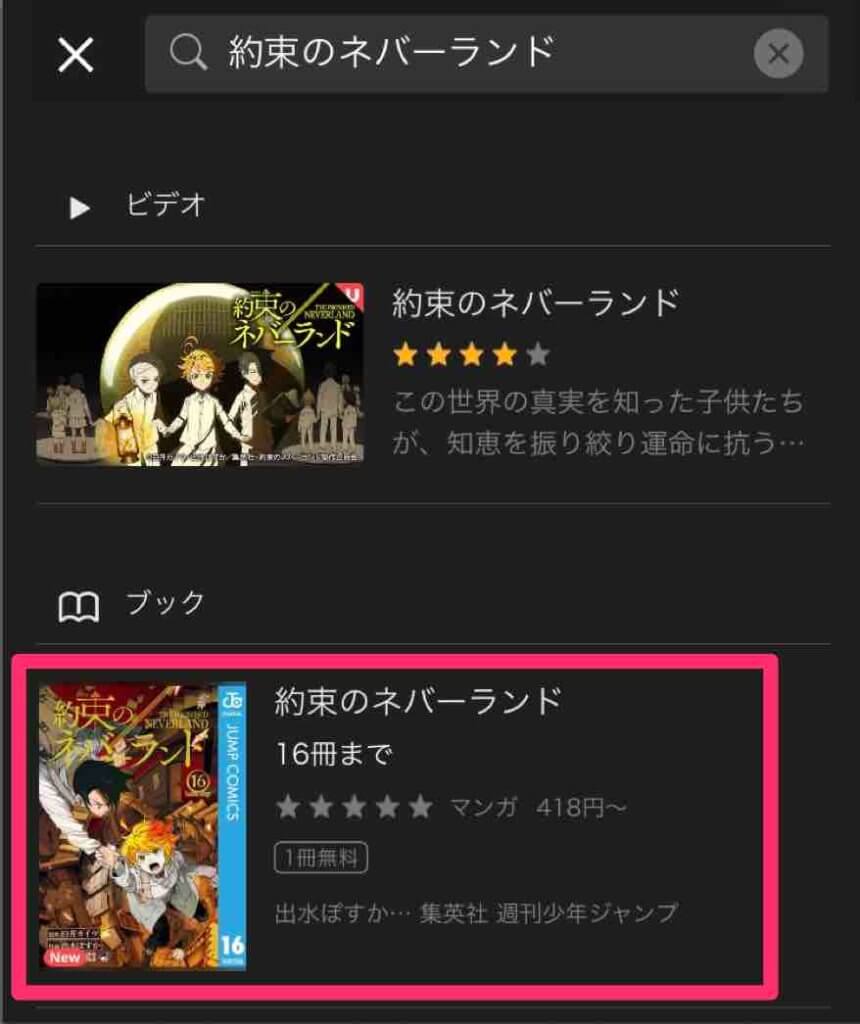Screen dimensions: 860x1024
Task: Close the search screen with the X icon
Action: 75,54
